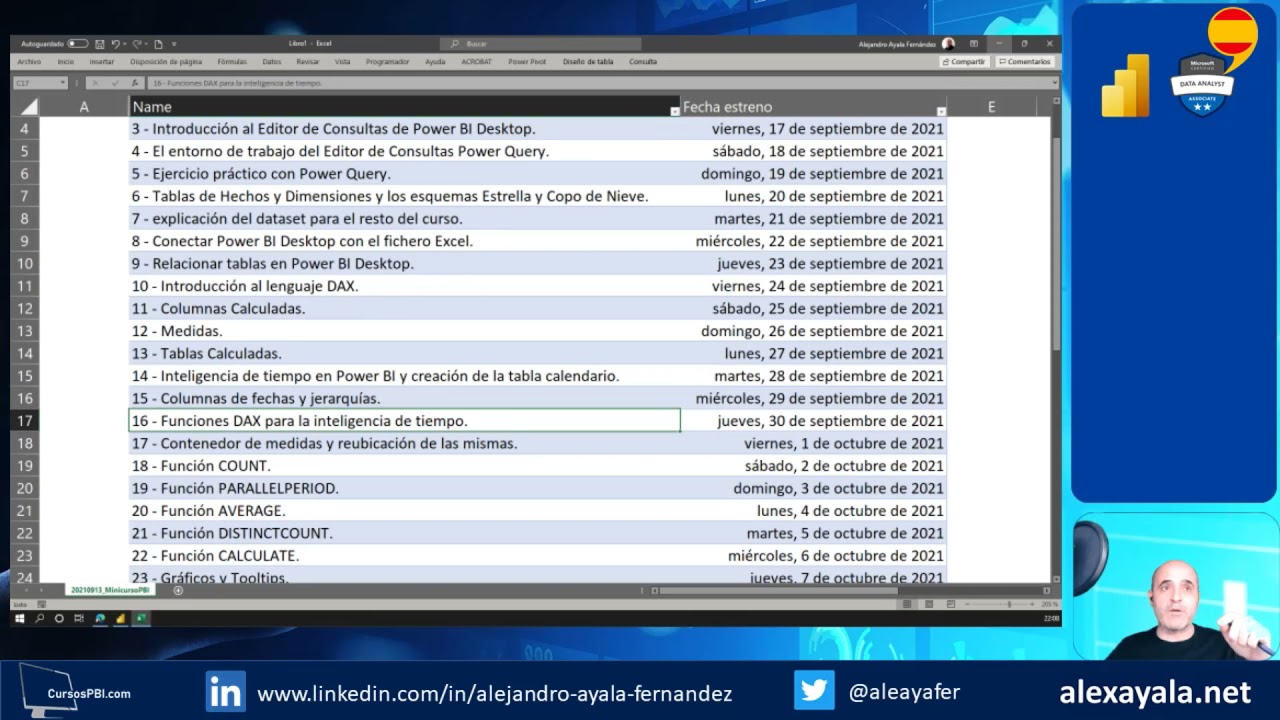Image resolution: width=1280 pixels, height=720 pixels.
Task: Select the Disposición de página tab
Action: point(166,62)
